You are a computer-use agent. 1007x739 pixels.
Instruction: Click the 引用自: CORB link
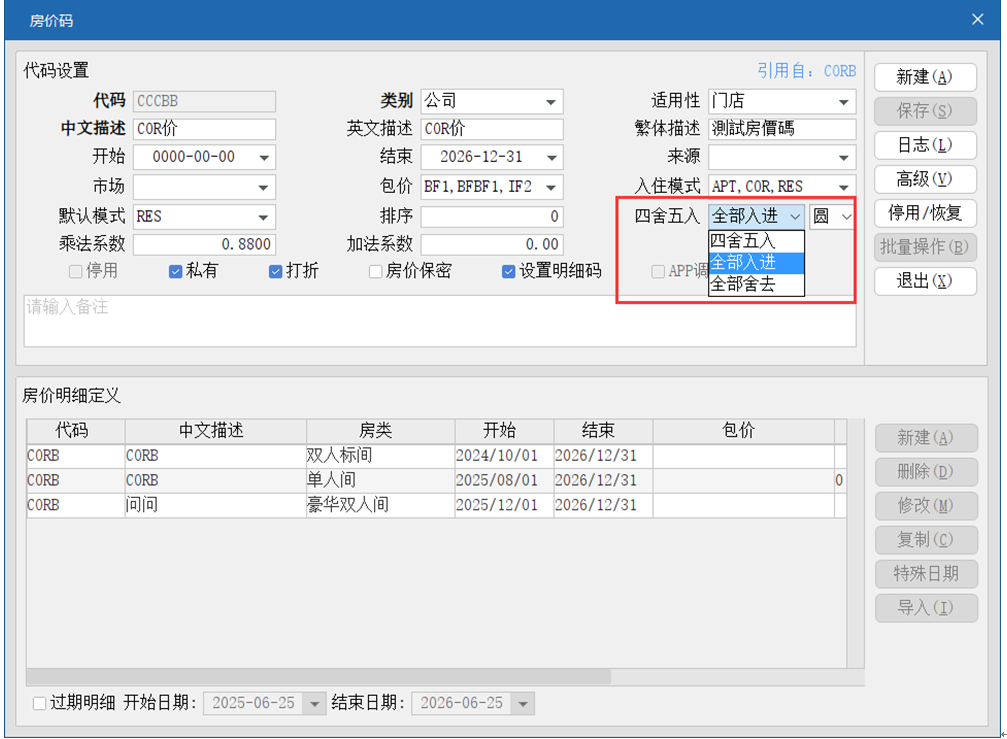point(807,71)
